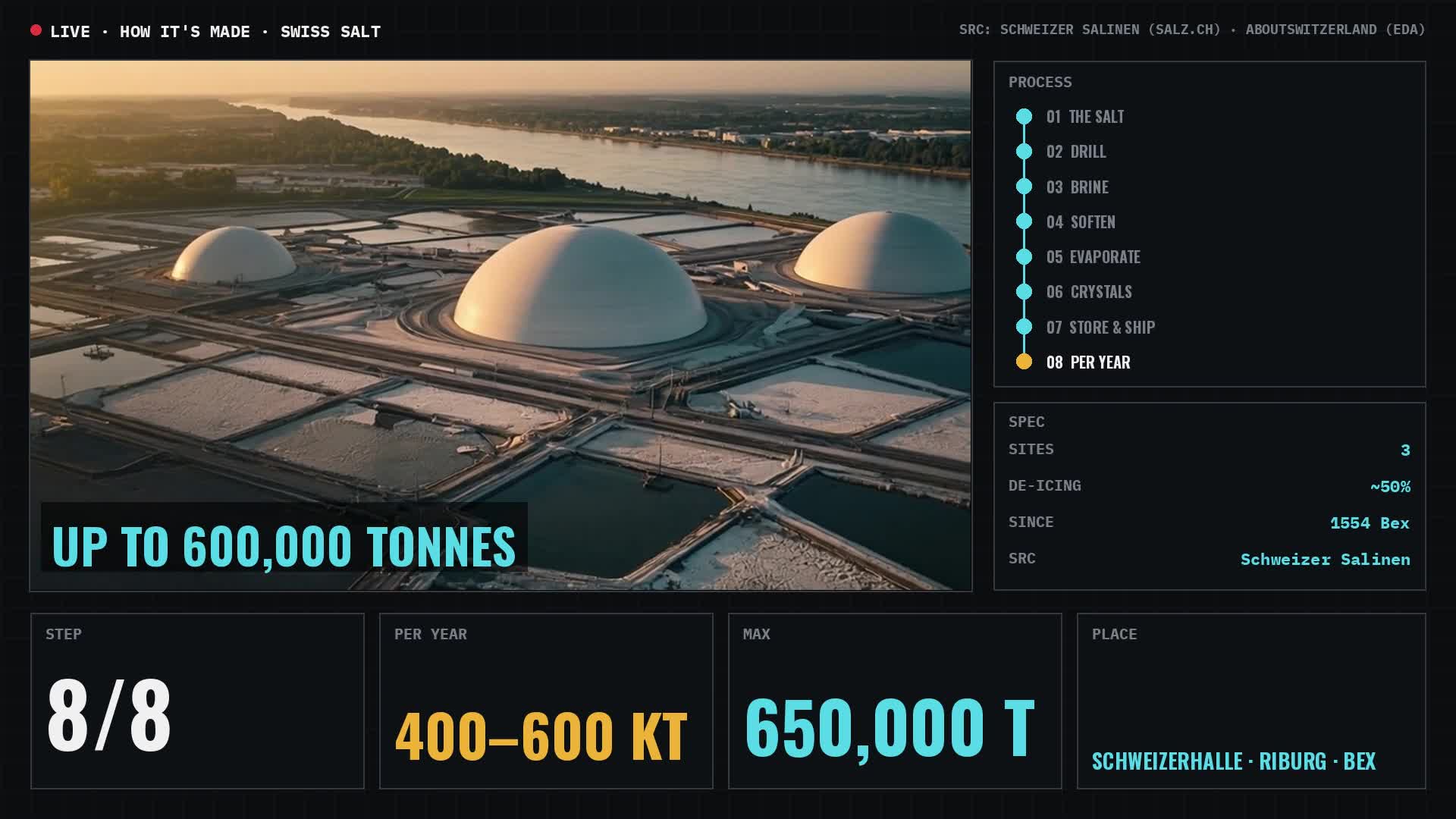The width and height of the screenshot is (1456, 819).
Task: Click the yellow 08 Per Year marker
Action: [x=1024, y=362]
